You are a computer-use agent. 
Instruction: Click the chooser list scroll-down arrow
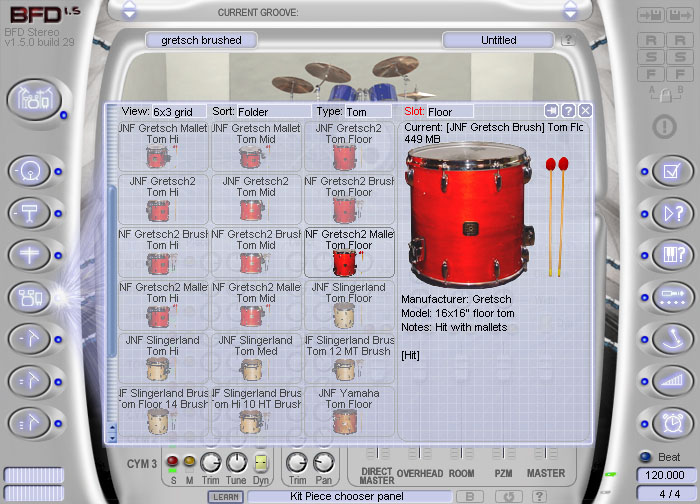[x=112, y=438]
